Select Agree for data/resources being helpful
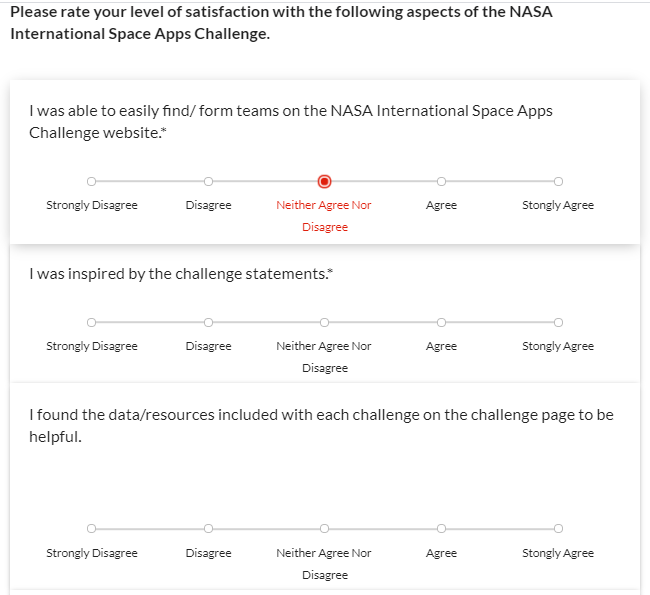 [441, 529]
